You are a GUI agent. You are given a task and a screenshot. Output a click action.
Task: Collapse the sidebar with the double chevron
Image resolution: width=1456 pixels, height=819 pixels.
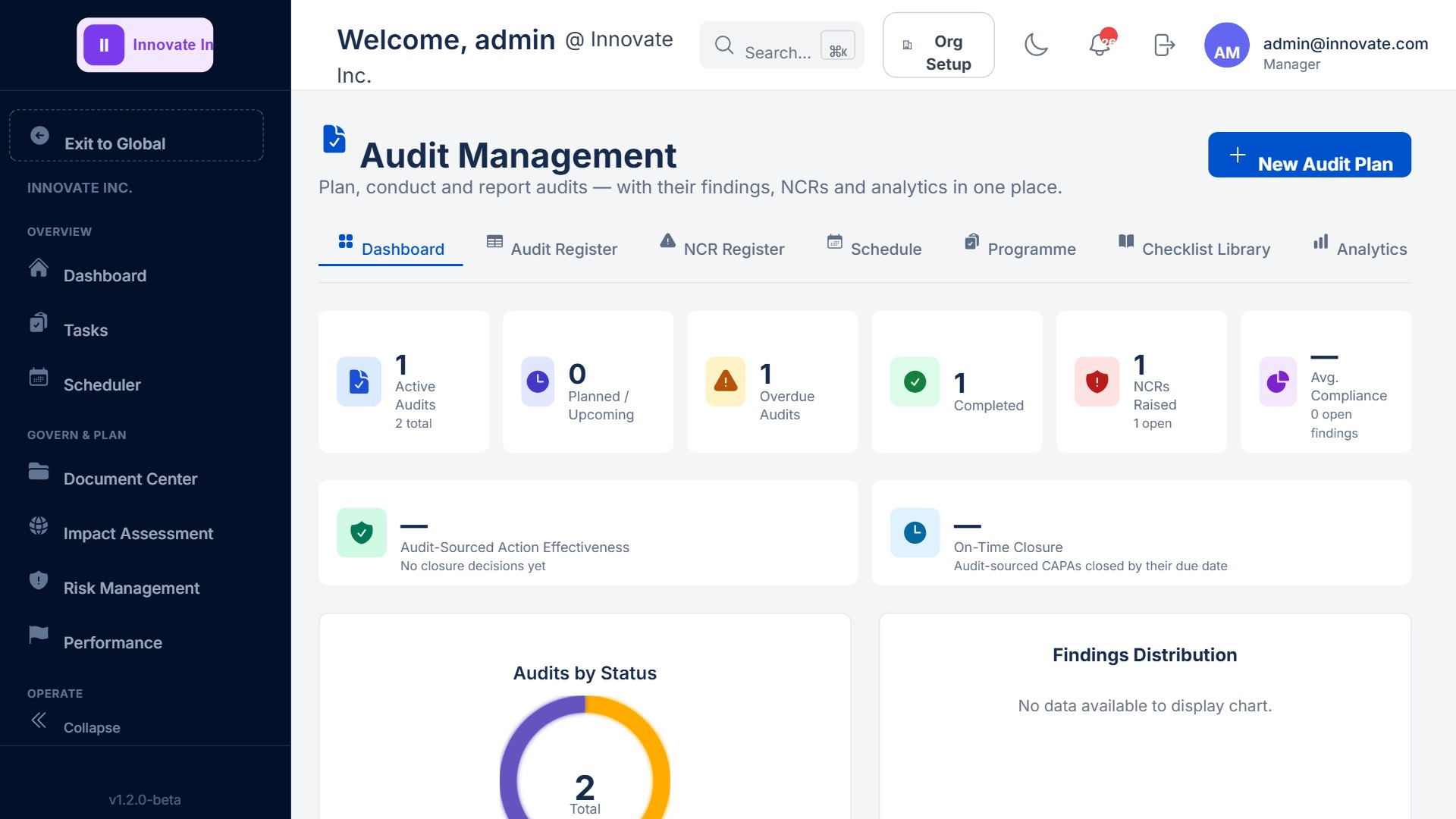[39, 720]
